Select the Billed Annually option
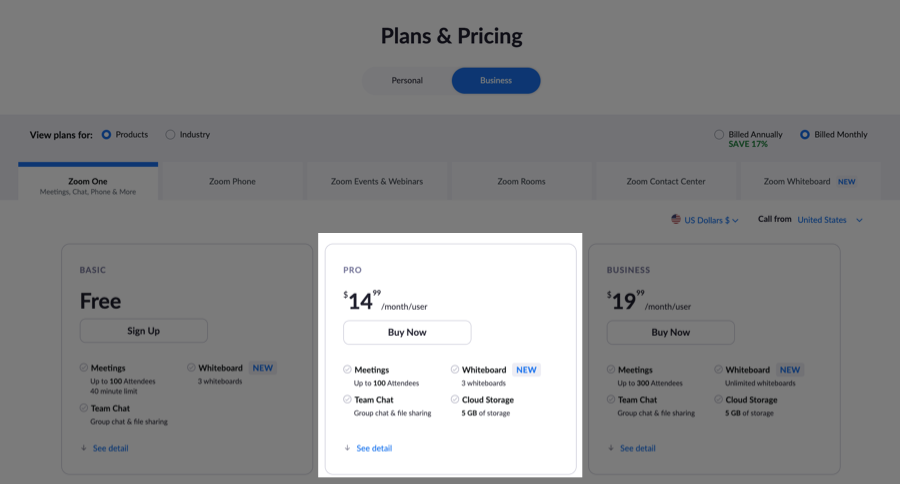Image resolution: width=900 pixels, height=484 pixels. click(x=719, y=134)
